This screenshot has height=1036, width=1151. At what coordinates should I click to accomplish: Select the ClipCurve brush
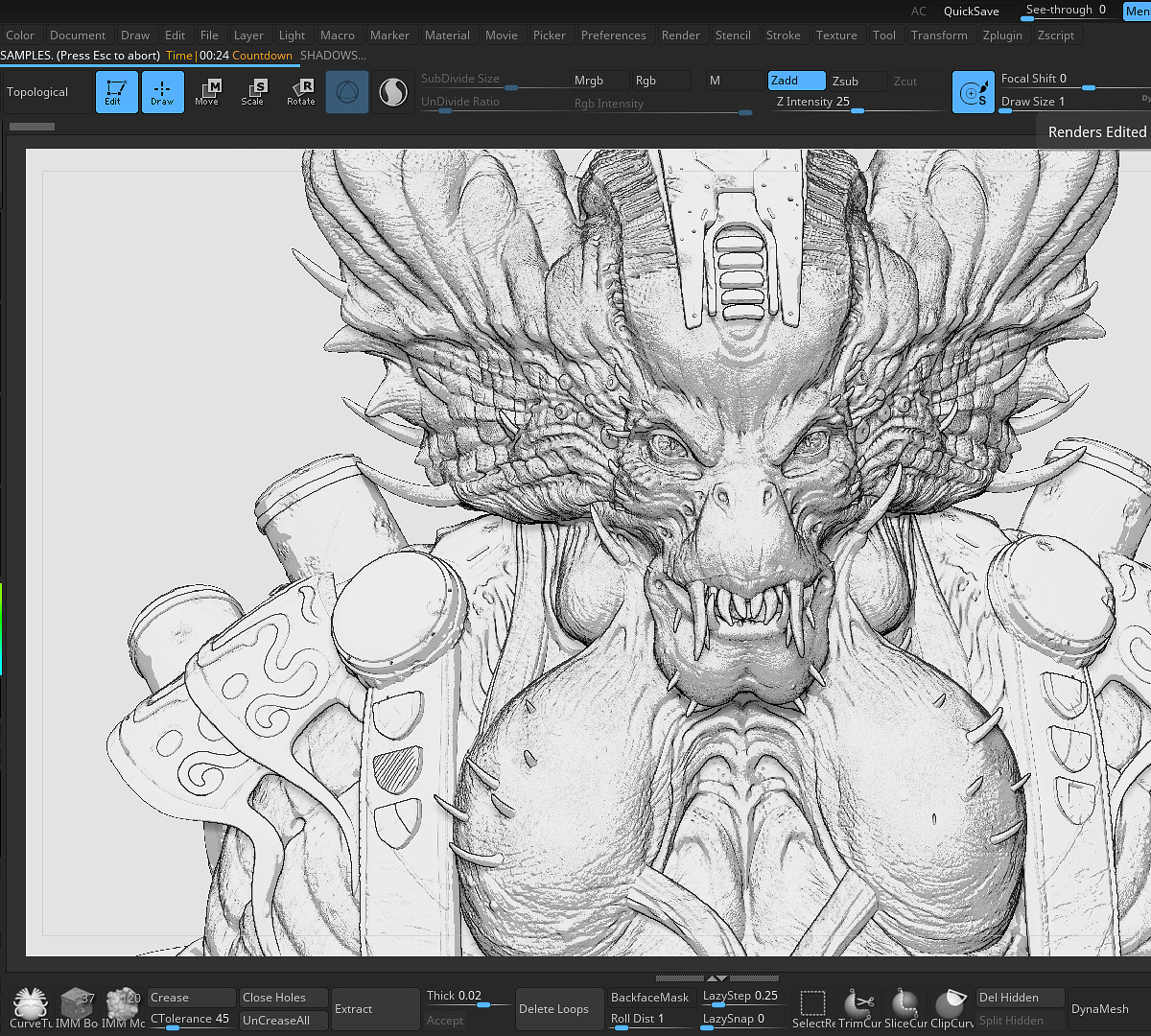[x=951, y=1009]
